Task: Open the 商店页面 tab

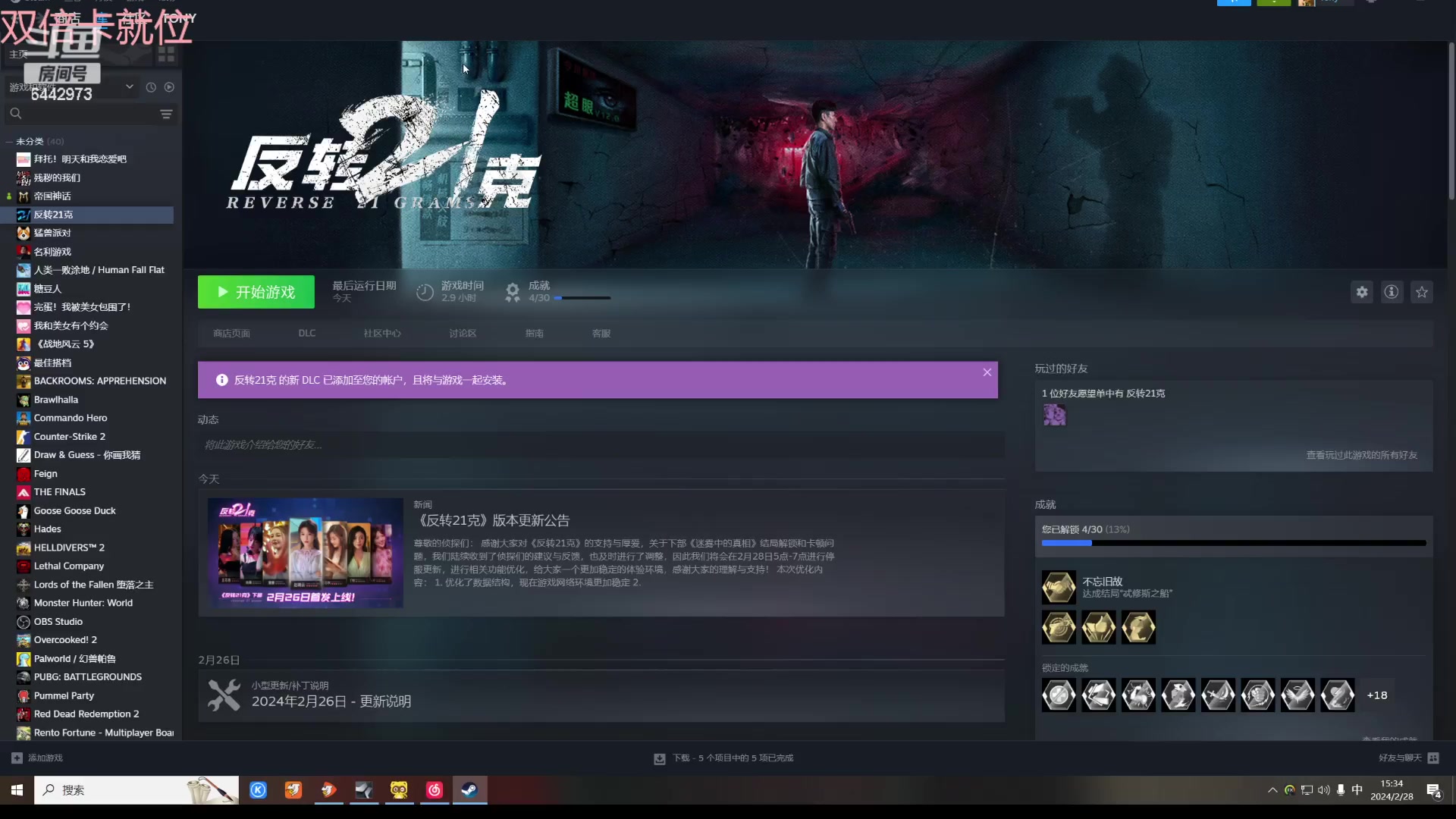Action: coord(231,334)
